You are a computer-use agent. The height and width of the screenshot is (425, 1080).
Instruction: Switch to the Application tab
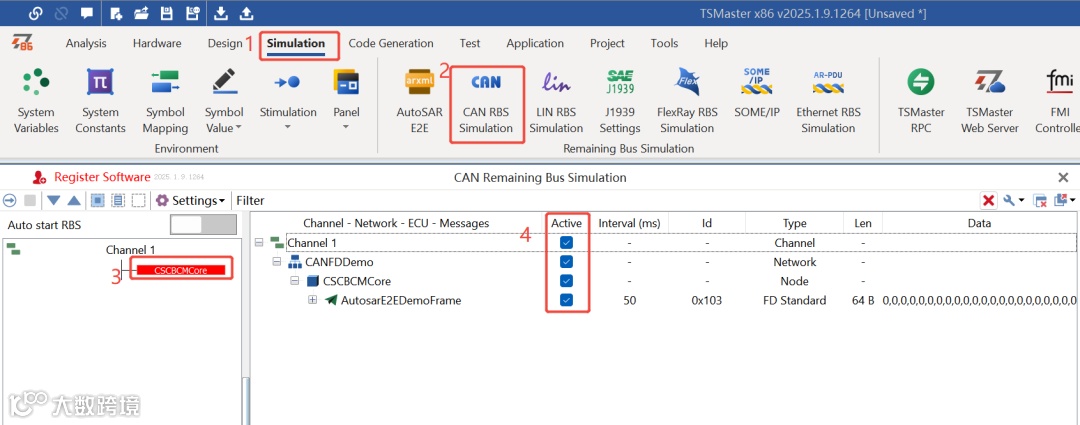535,43
